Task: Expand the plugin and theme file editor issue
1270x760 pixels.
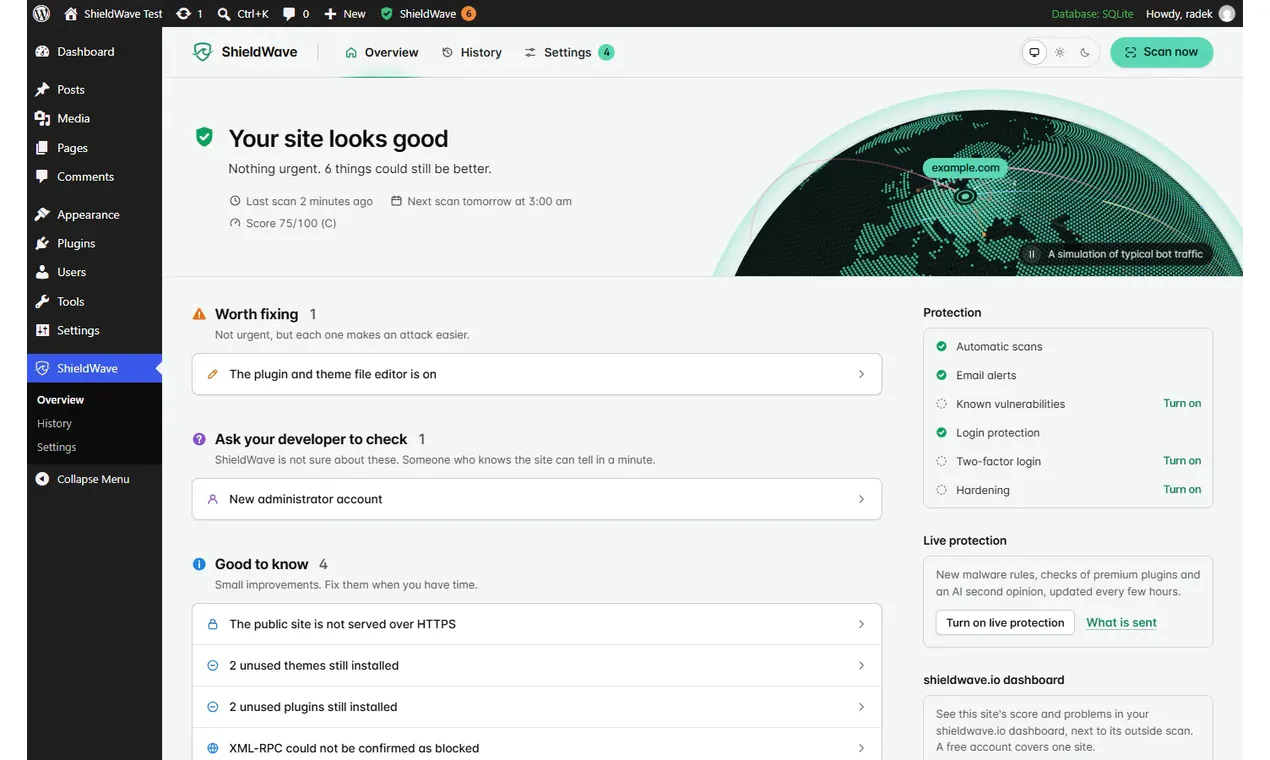Action: point(537,374)
